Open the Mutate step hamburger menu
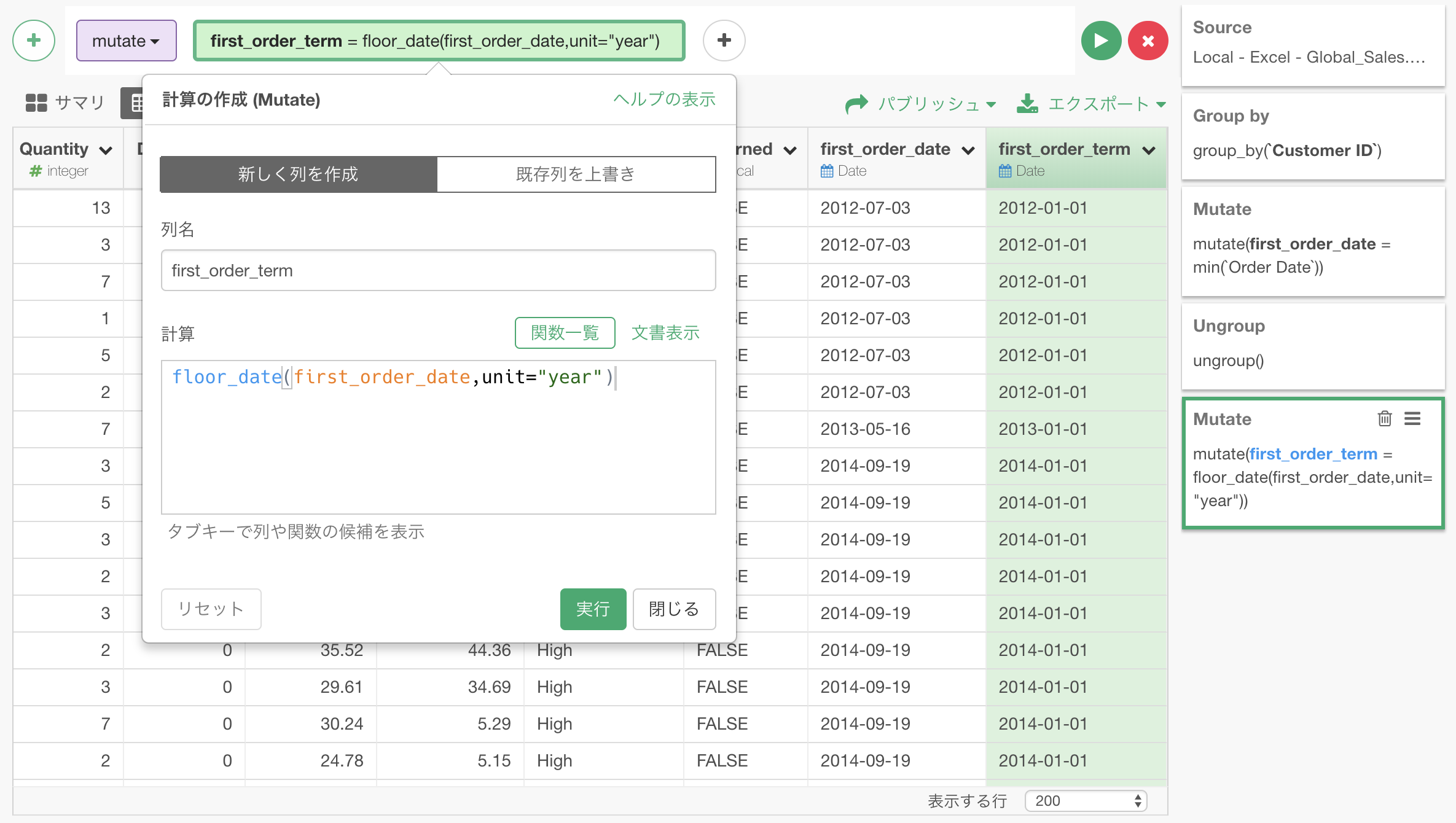The height and width of the screenshot is (823, 1456). 1412,419
